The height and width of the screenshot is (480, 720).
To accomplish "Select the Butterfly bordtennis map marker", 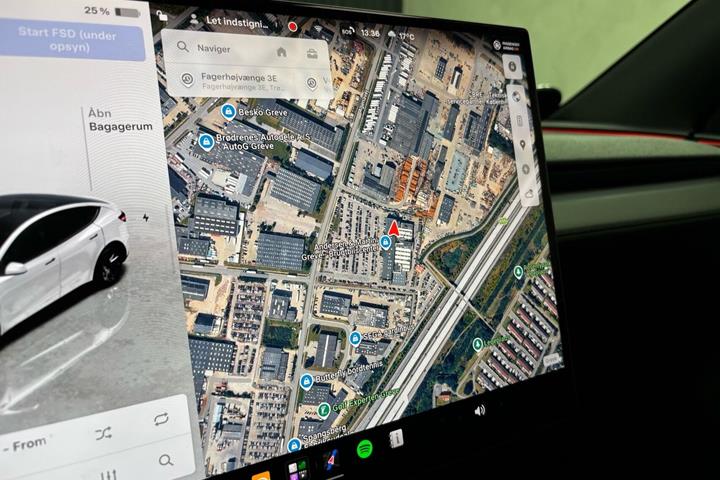I will tap(306, 381).
